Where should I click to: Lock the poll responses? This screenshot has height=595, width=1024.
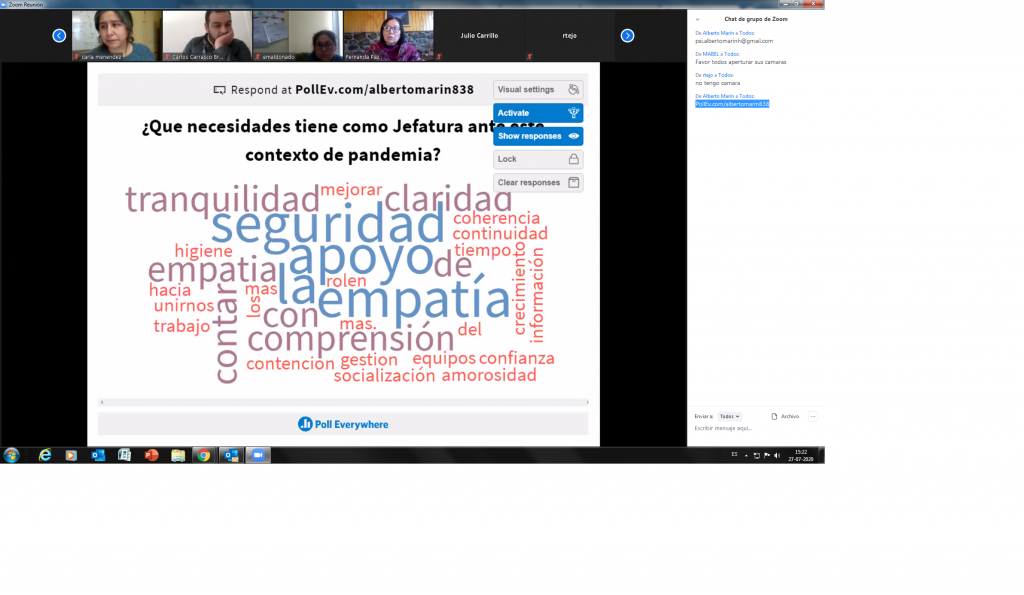coord(537,159)
